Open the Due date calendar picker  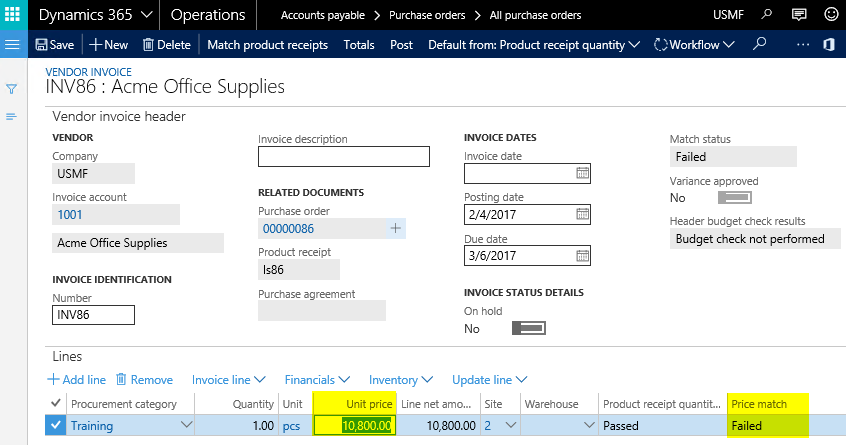point(583,255)
